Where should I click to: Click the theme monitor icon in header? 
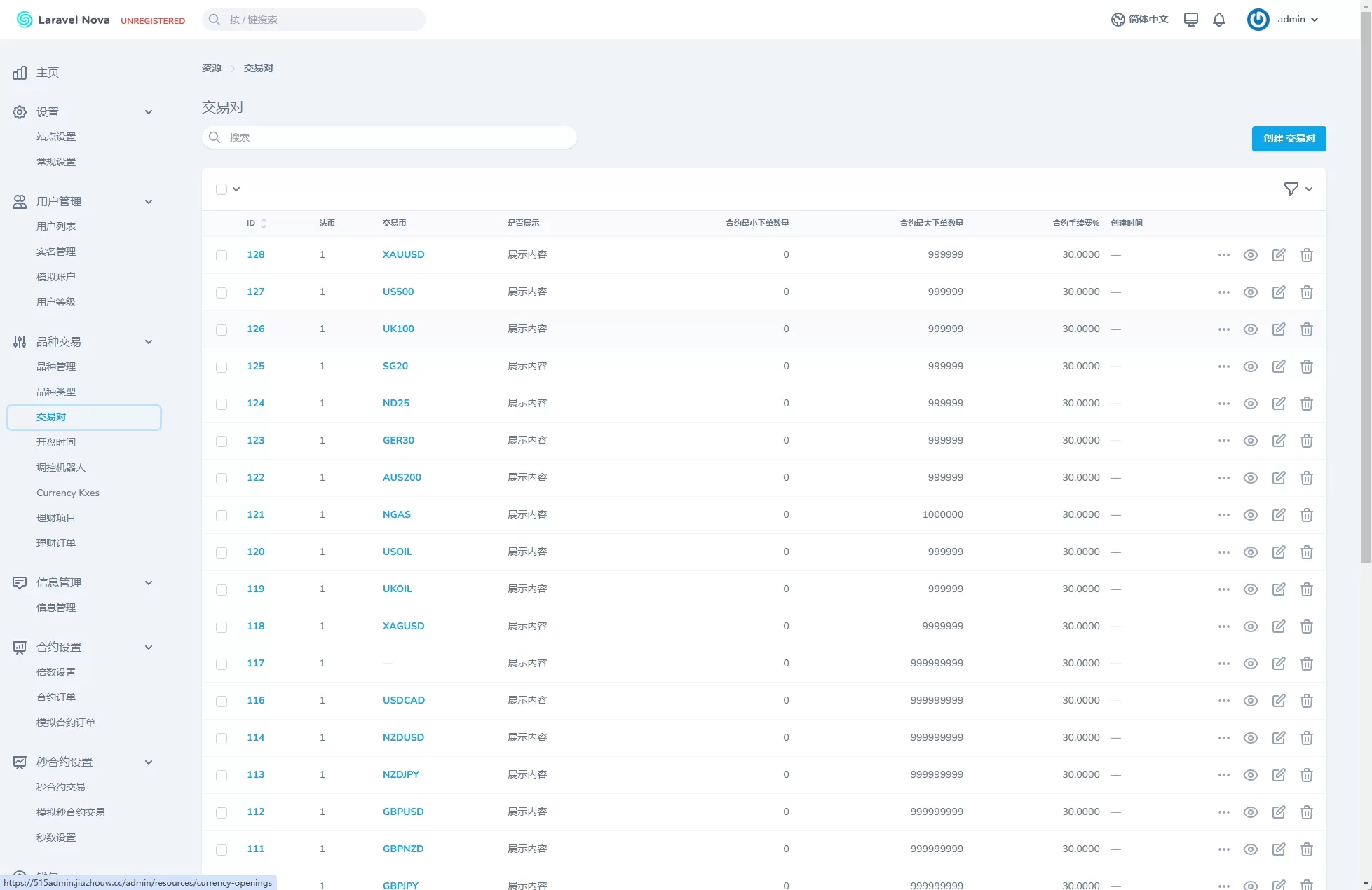point(1190,20)
